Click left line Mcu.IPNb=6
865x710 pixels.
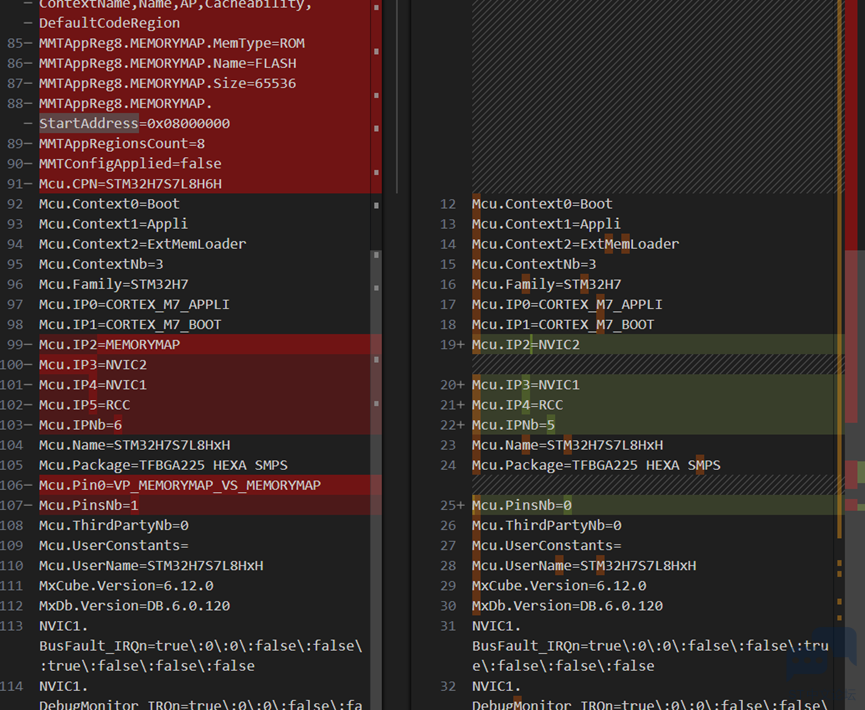point(81,425)
